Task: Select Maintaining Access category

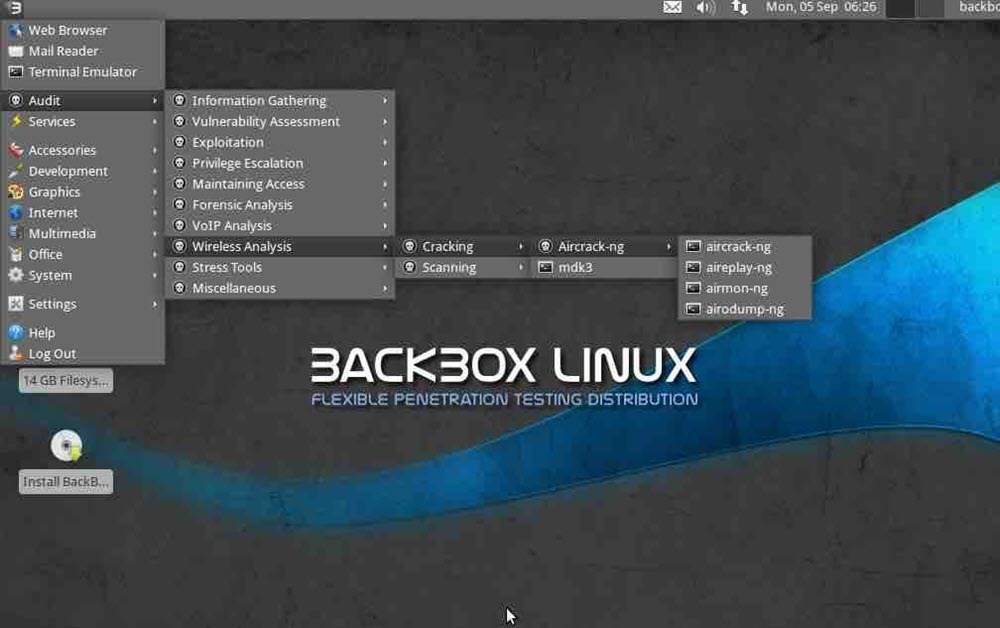Action: (280, 184)
